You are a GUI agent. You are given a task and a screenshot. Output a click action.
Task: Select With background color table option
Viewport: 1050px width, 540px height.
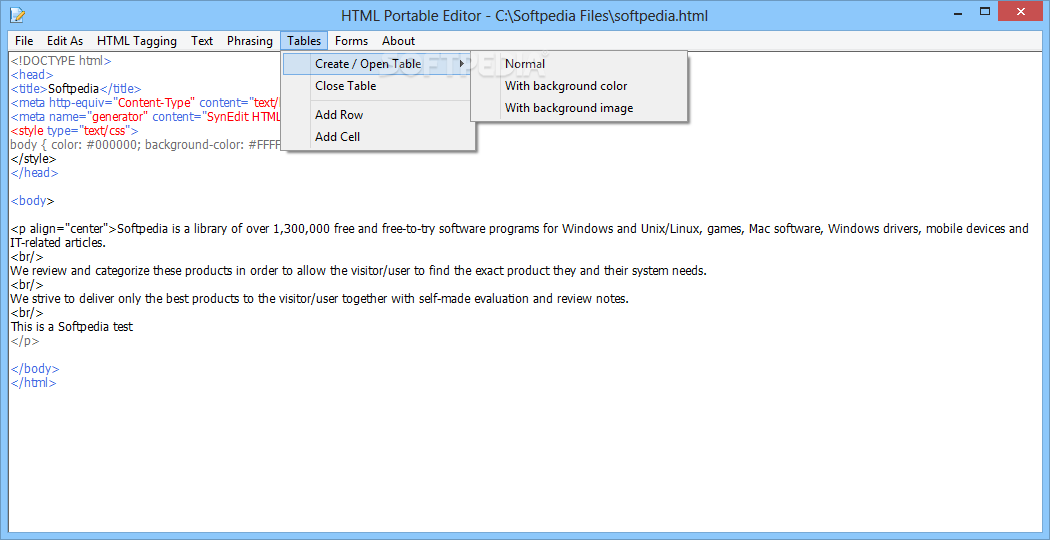(579, 86)
